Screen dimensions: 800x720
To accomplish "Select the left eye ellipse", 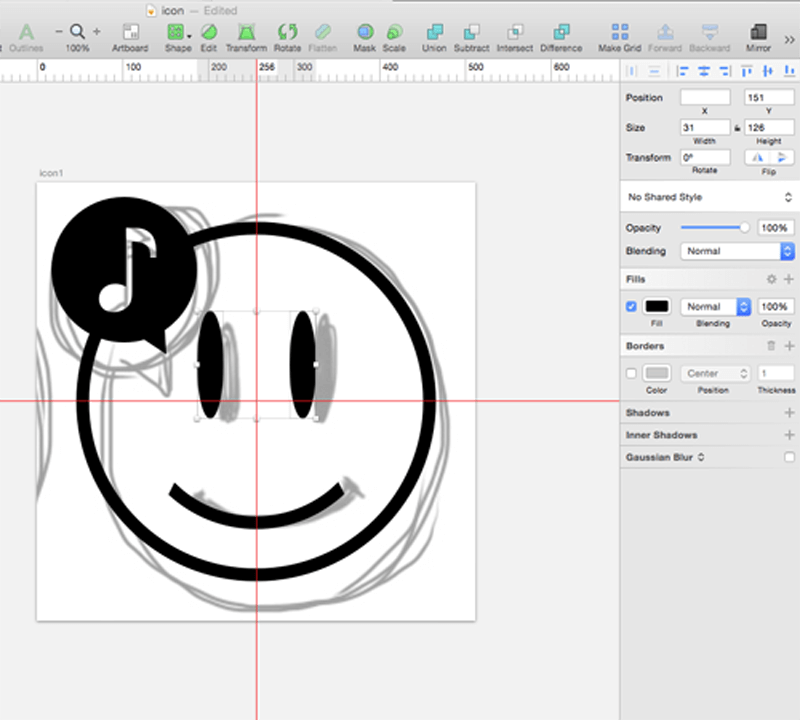I will click(x=210, y=364).
